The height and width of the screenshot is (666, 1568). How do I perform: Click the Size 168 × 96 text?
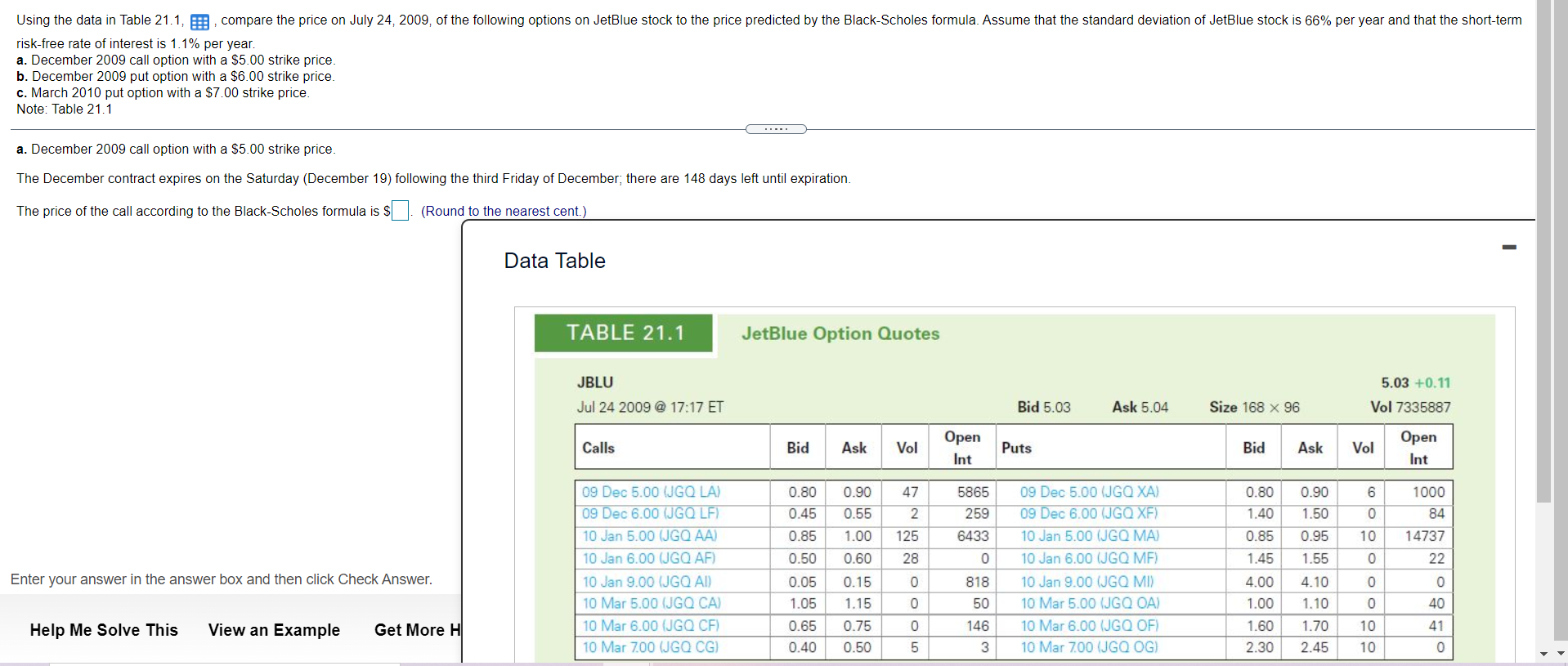pos(1254,407)
